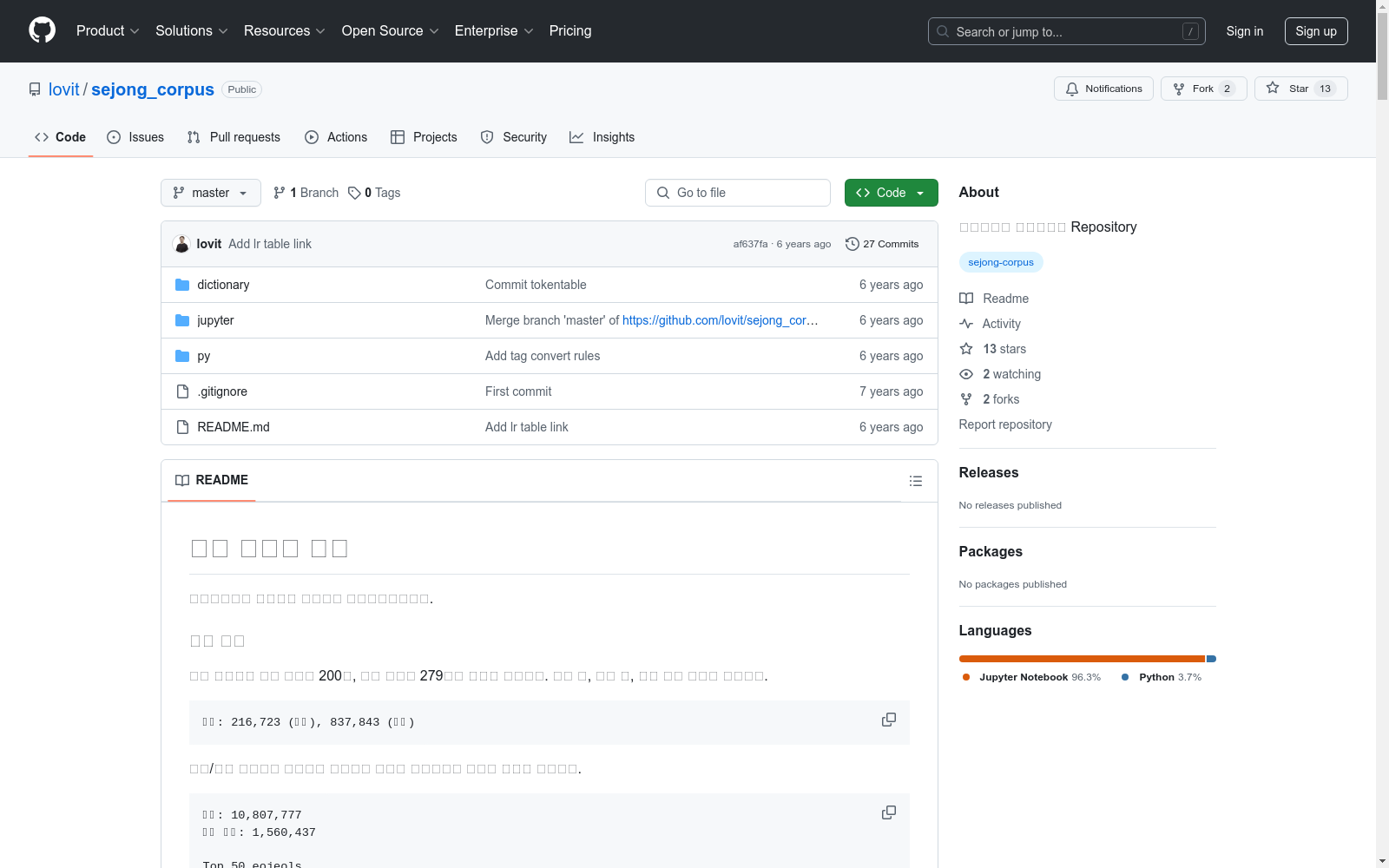Viewport: 1389px width, 868px height.
Task: Click the commit history clock icon
Action: coord(852,244)
